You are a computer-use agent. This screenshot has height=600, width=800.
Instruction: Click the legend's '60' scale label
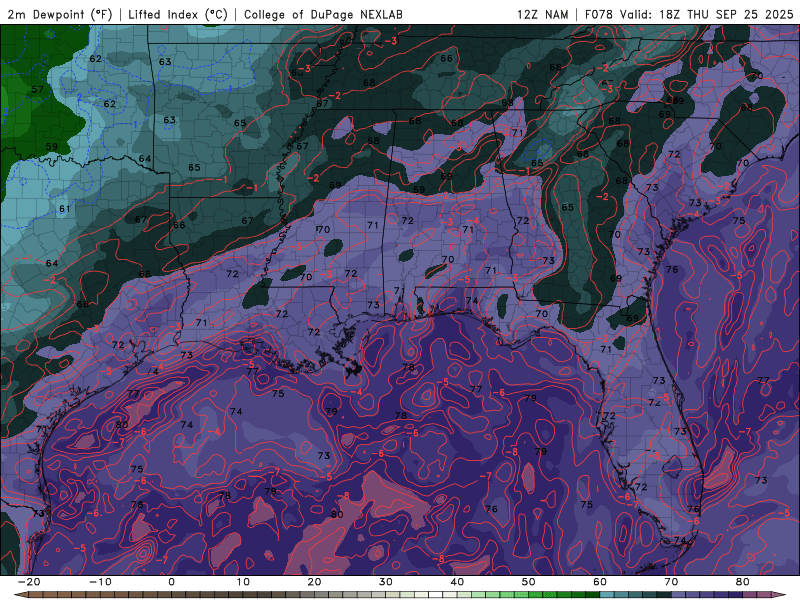[600, 582]
